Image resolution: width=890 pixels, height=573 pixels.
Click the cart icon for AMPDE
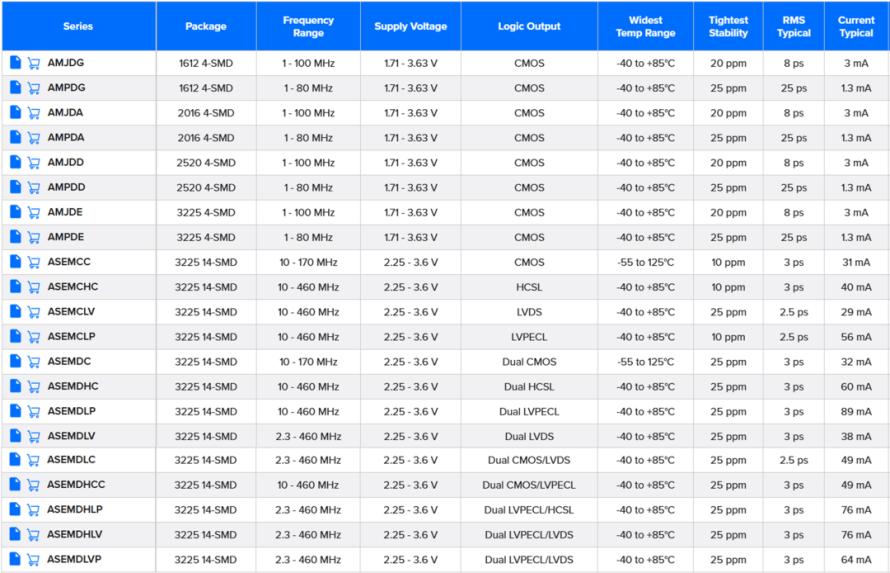click(x=33, y=237)
